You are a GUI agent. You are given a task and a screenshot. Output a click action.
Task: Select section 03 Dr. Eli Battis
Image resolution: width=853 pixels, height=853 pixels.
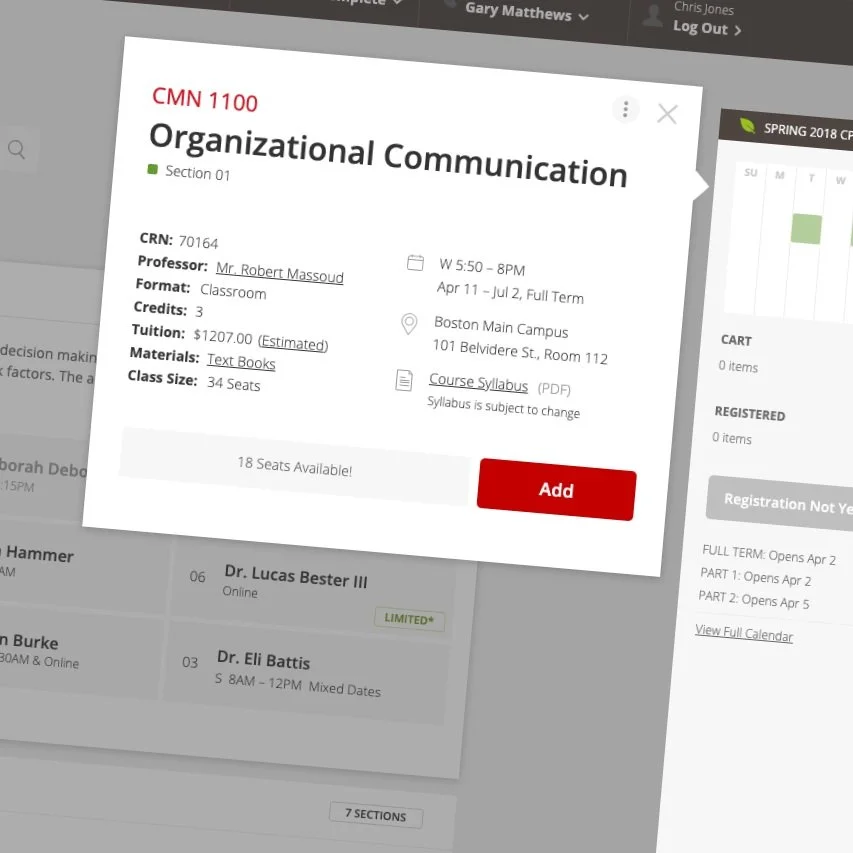tap(306, 675)
